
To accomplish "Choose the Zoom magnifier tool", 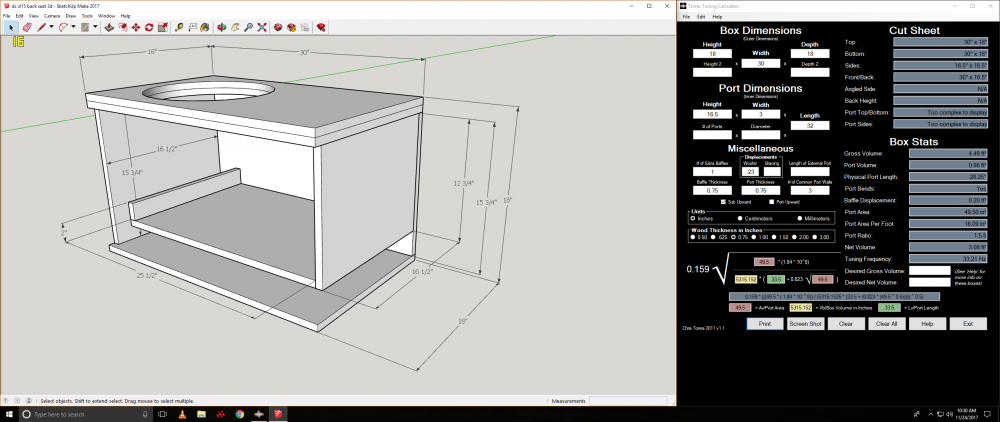I will point(249,27).
